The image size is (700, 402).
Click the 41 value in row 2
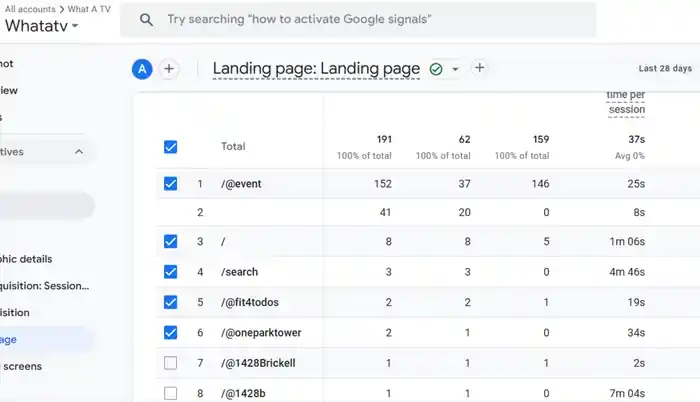[x=385, y=212]
